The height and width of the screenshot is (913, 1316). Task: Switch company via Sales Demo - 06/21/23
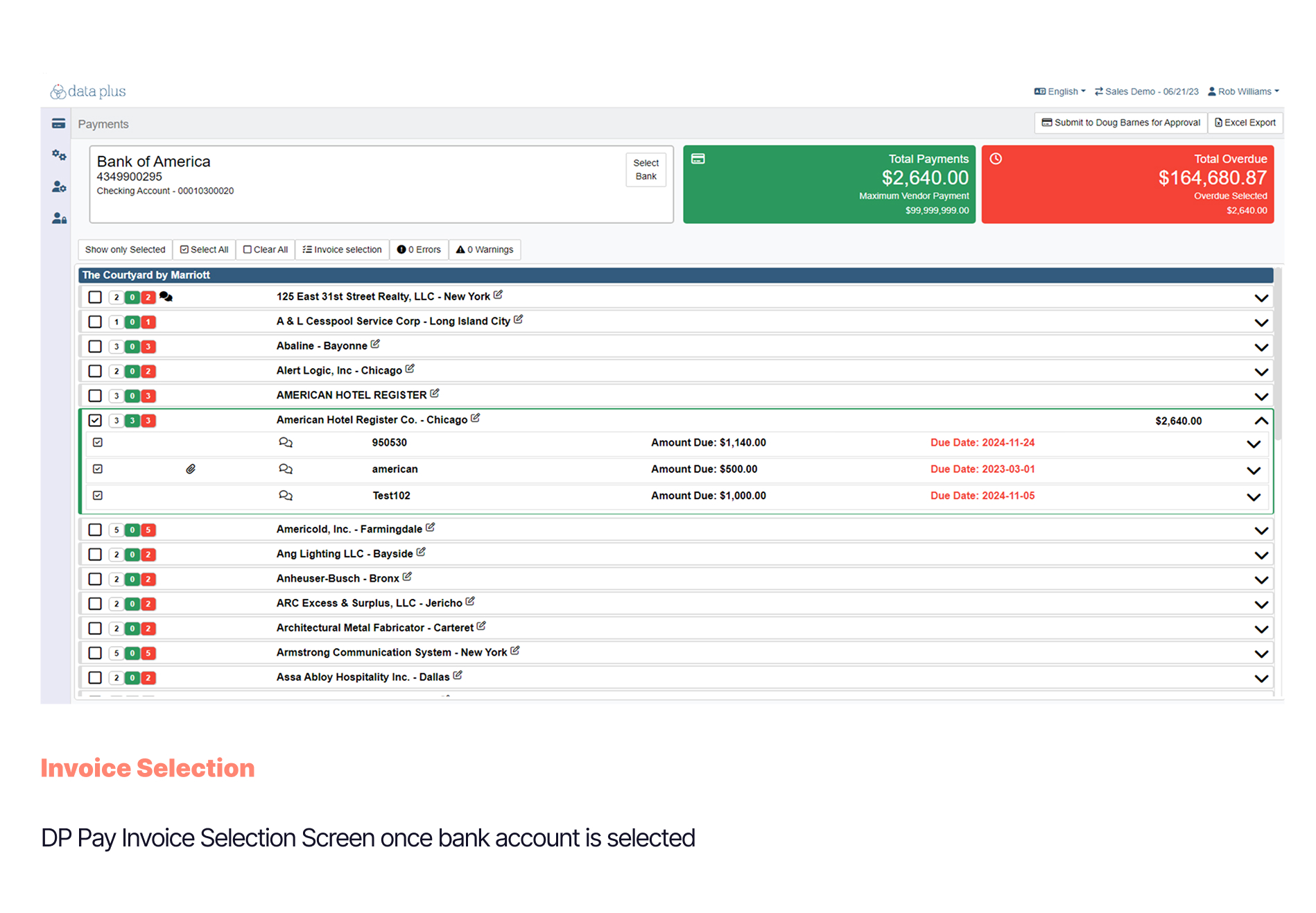(1147, 92)
